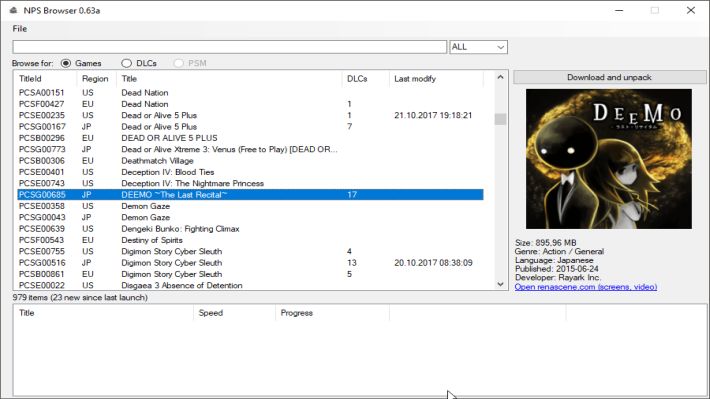Click the 21.10.2017 19:18:21 date cell
710x399 pixels.
point(433,115)
